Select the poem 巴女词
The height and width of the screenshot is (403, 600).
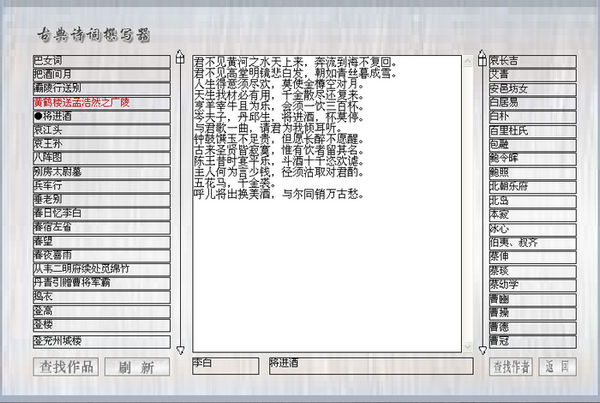coord(102,61)
